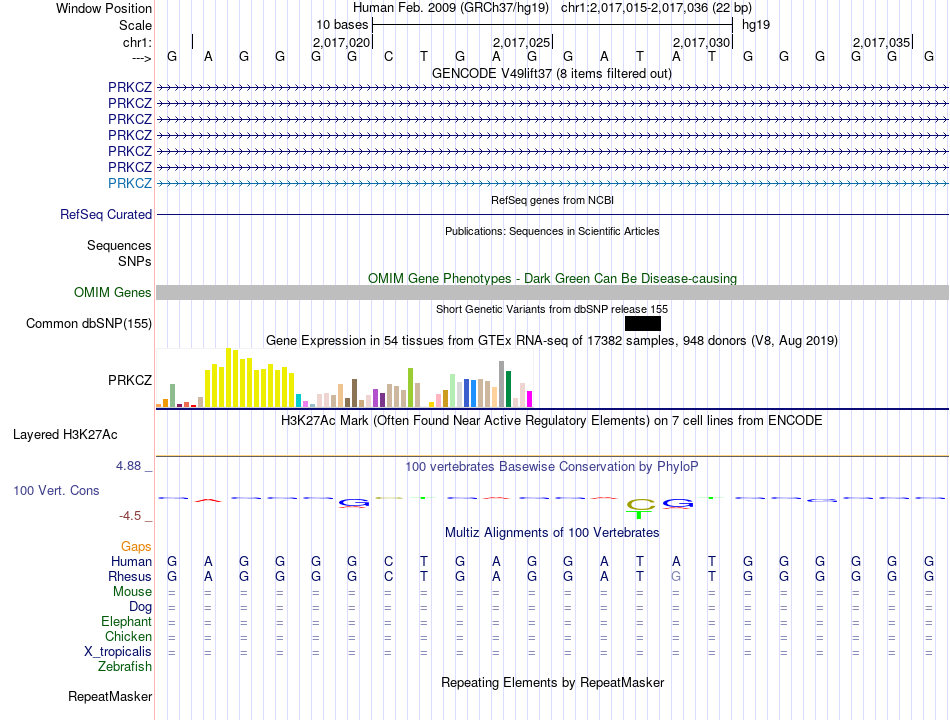Click the Layered H3K27Ac label
Viewport: 950px width, 720px height.
coord(65,435)
